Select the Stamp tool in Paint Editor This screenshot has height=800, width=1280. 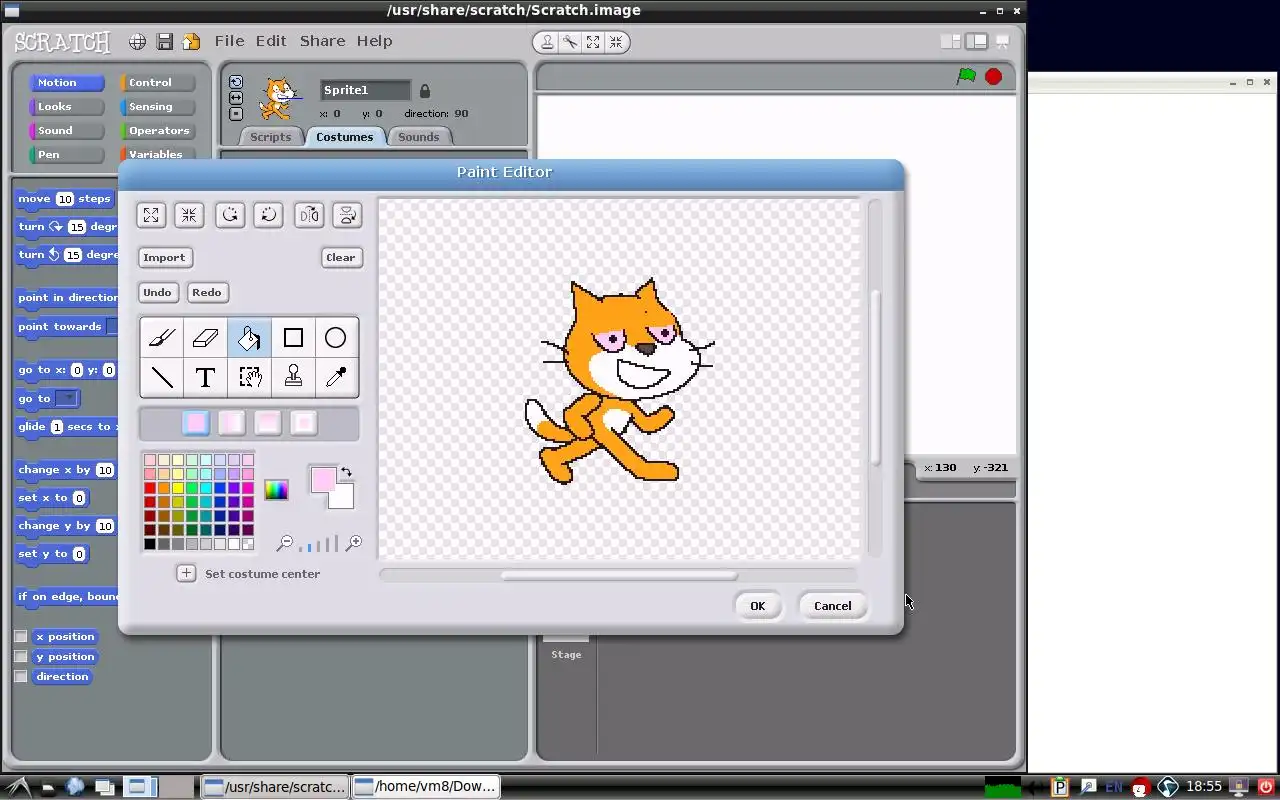point(293,377)
